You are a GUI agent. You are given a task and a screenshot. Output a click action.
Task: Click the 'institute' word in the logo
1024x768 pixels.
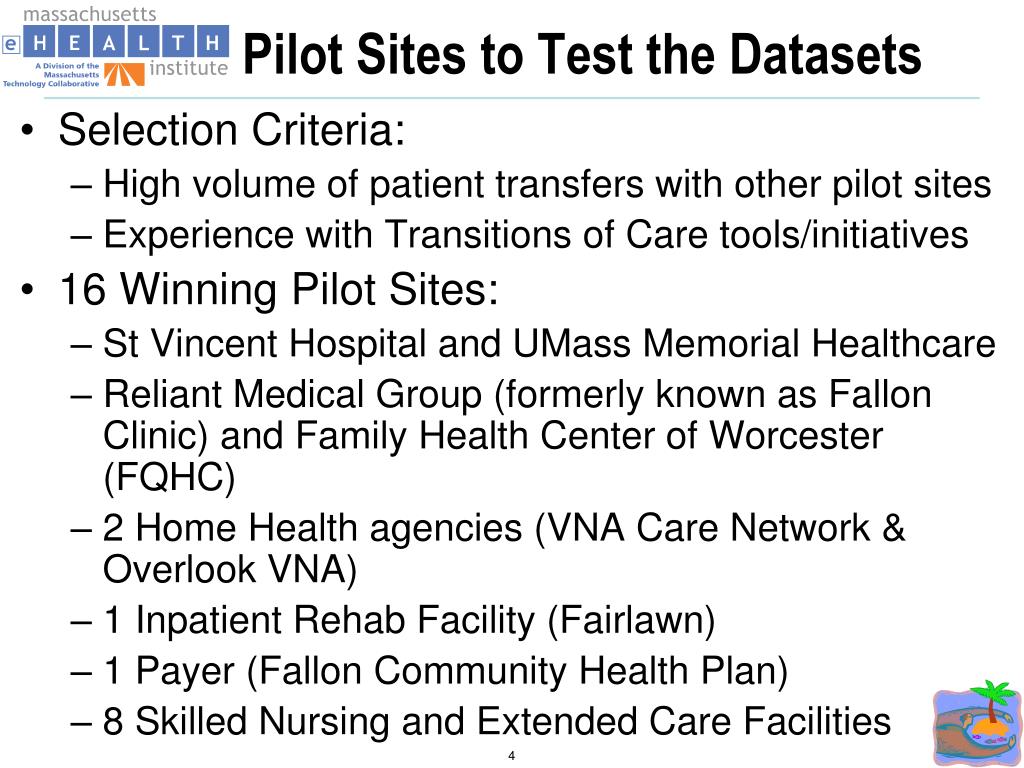pos(188,68)
